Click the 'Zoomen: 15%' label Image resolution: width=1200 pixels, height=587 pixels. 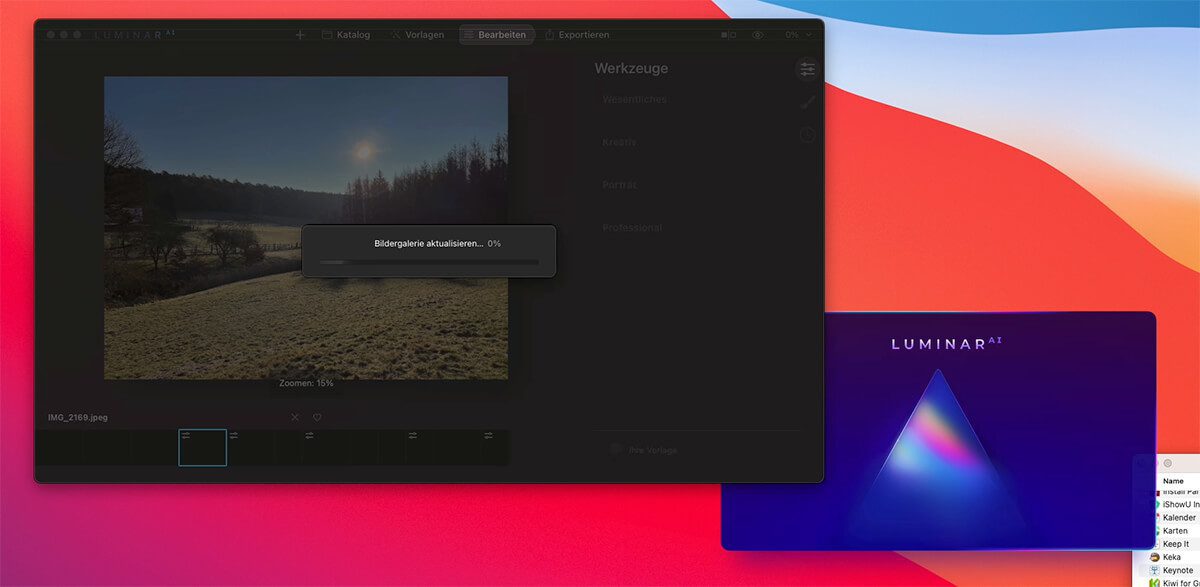coord(306,383)
